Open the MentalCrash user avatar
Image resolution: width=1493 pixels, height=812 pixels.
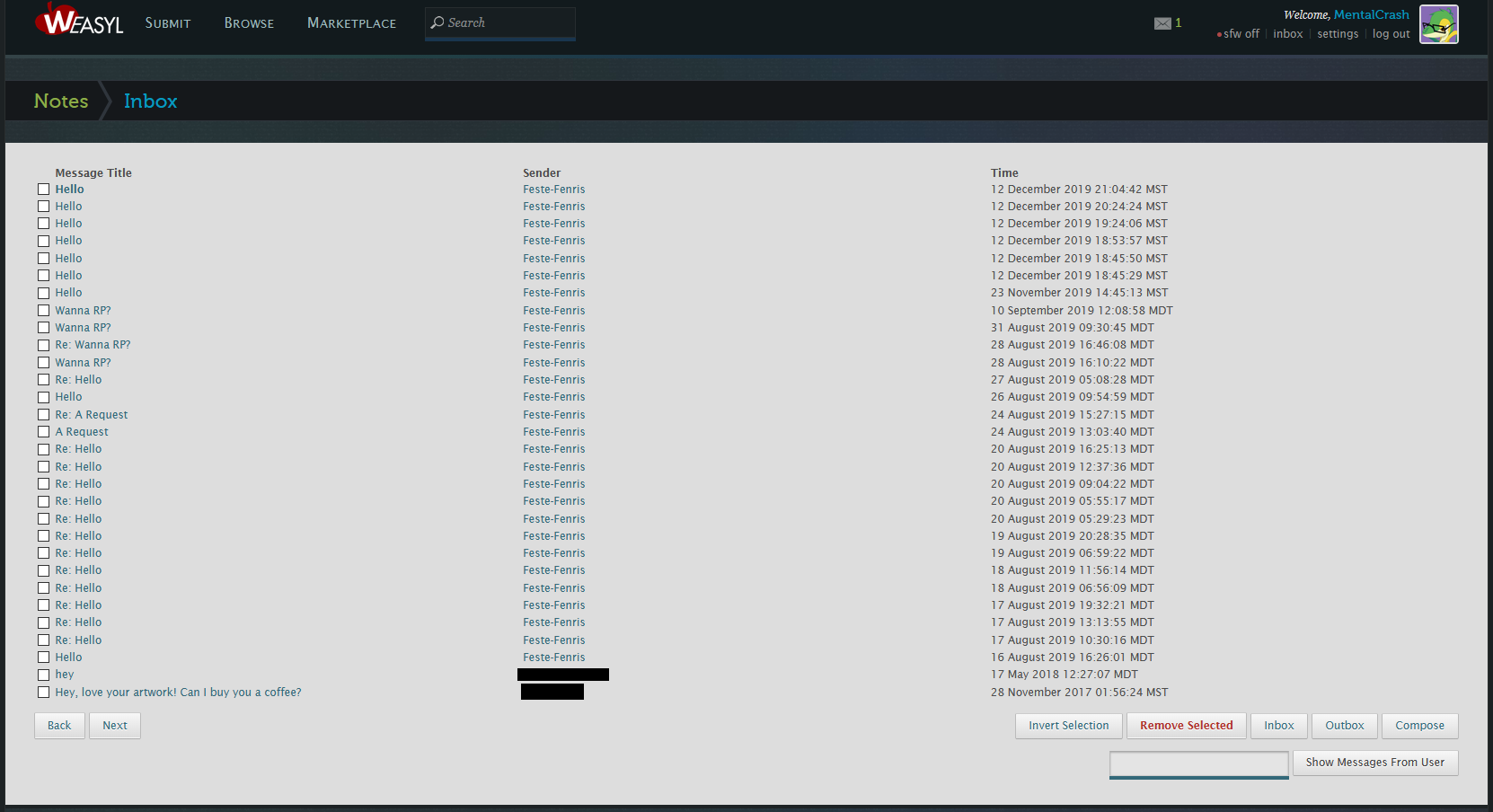(1438, 24)
